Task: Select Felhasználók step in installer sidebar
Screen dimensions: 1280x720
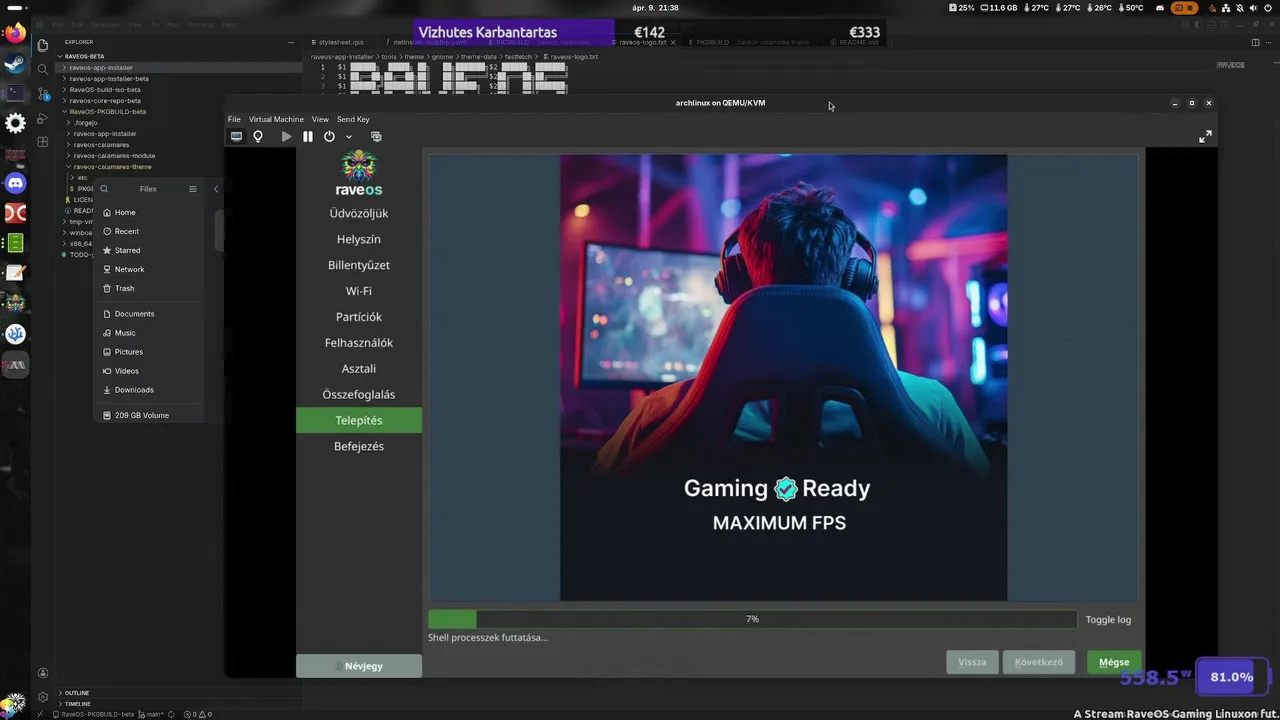Action: click(x=359, y=343)
